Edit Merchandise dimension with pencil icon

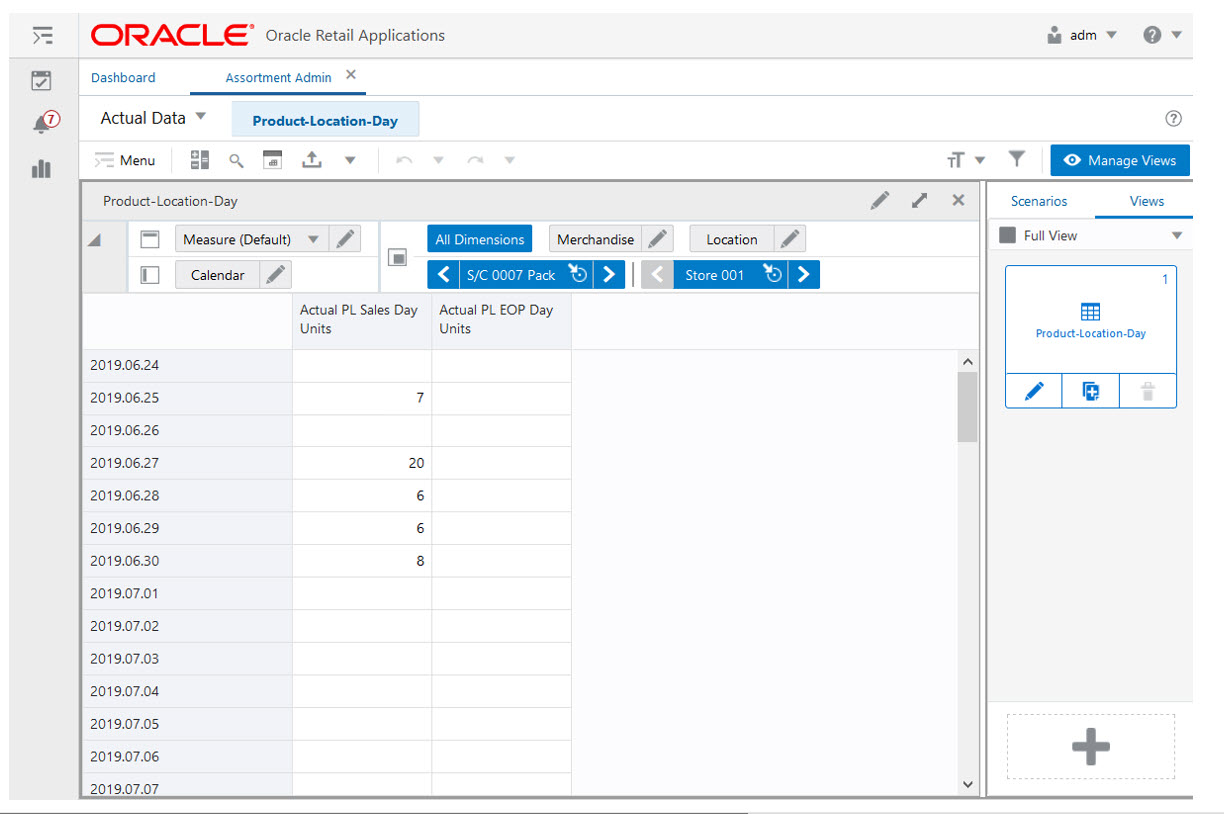(657, 240)
